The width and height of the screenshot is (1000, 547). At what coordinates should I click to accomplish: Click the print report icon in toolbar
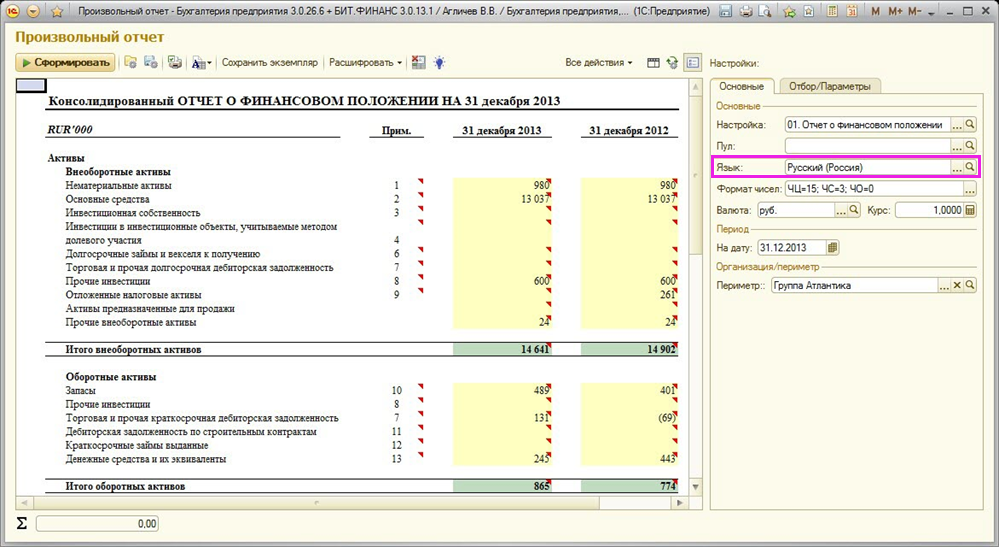(175, 62)
